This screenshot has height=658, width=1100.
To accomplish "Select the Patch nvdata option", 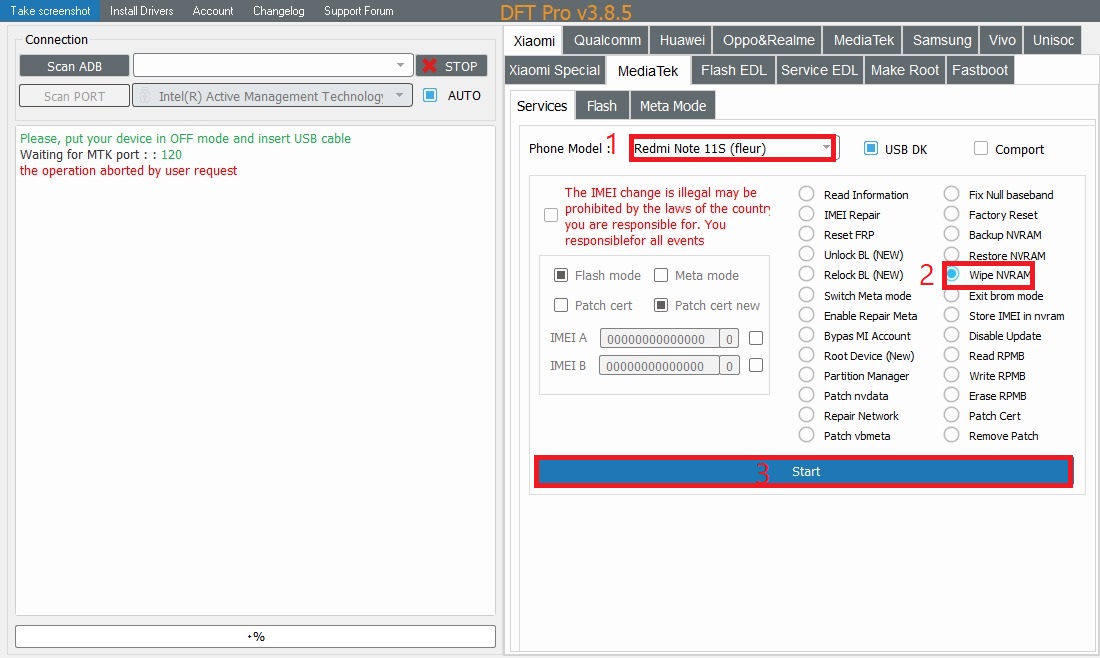I will tap(807, 395).
